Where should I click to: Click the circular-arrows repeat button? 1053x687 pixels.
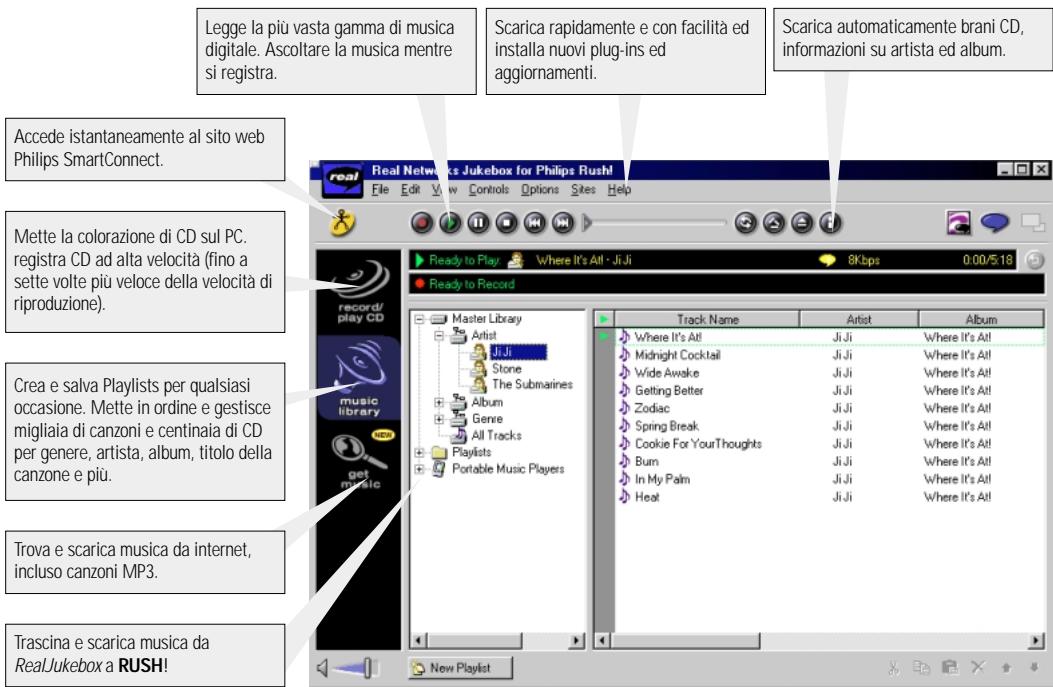pyautogui.click(x=745, y=222)
